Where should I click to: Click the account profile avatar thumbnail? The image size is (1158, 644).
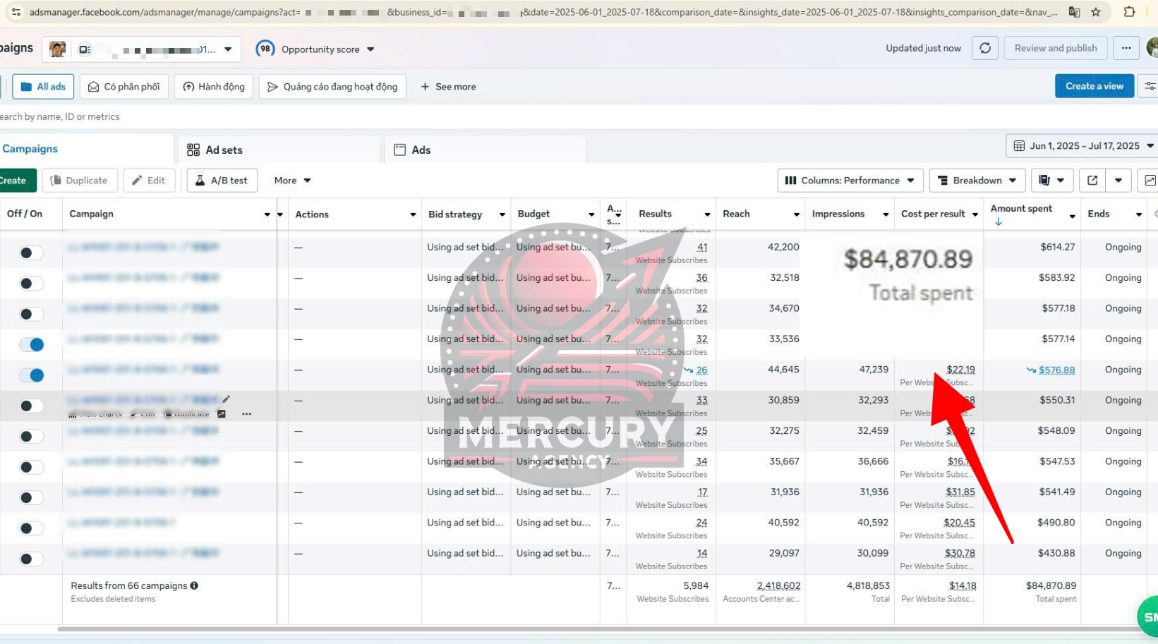pos(57,49)
